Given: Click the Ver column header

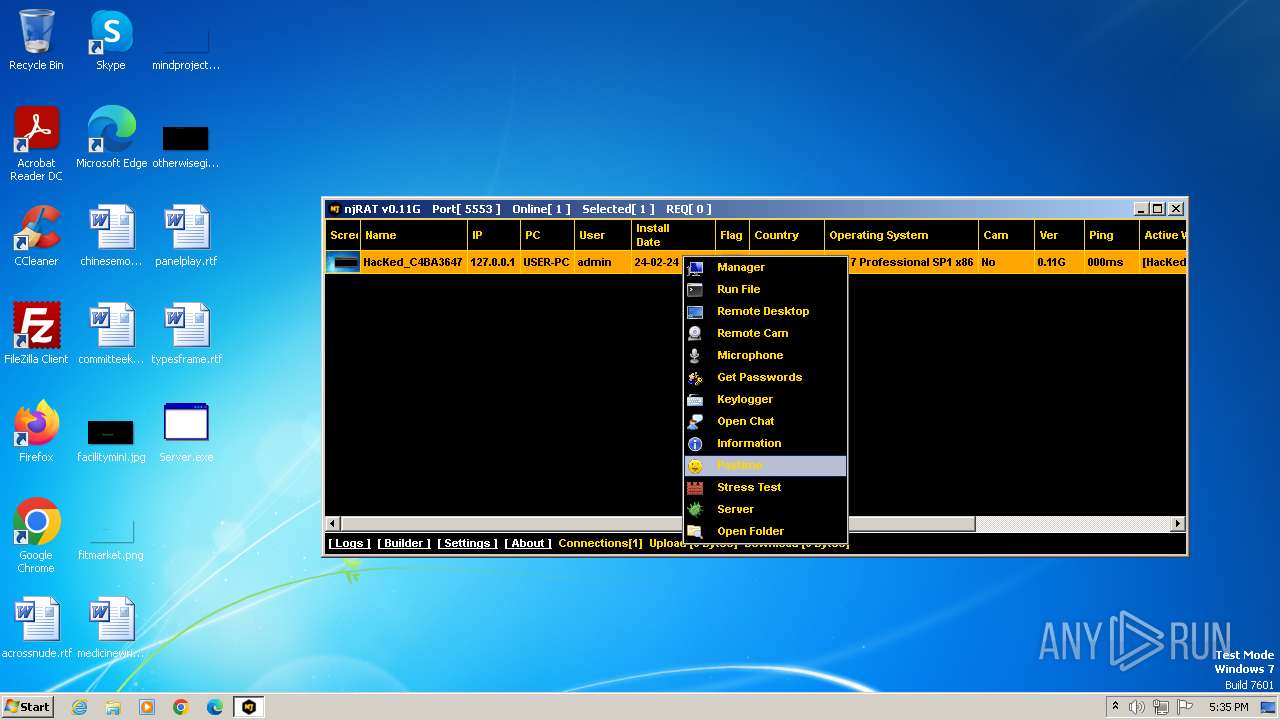Looking at the screenshot, I should 1059,235.
